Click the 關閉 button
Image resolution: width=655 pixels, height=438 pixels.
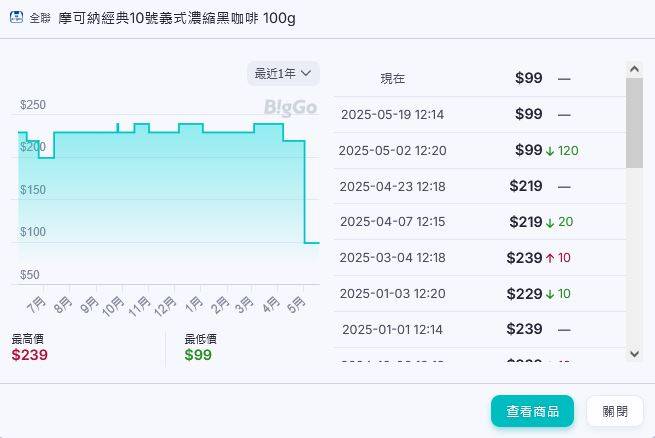615,411
